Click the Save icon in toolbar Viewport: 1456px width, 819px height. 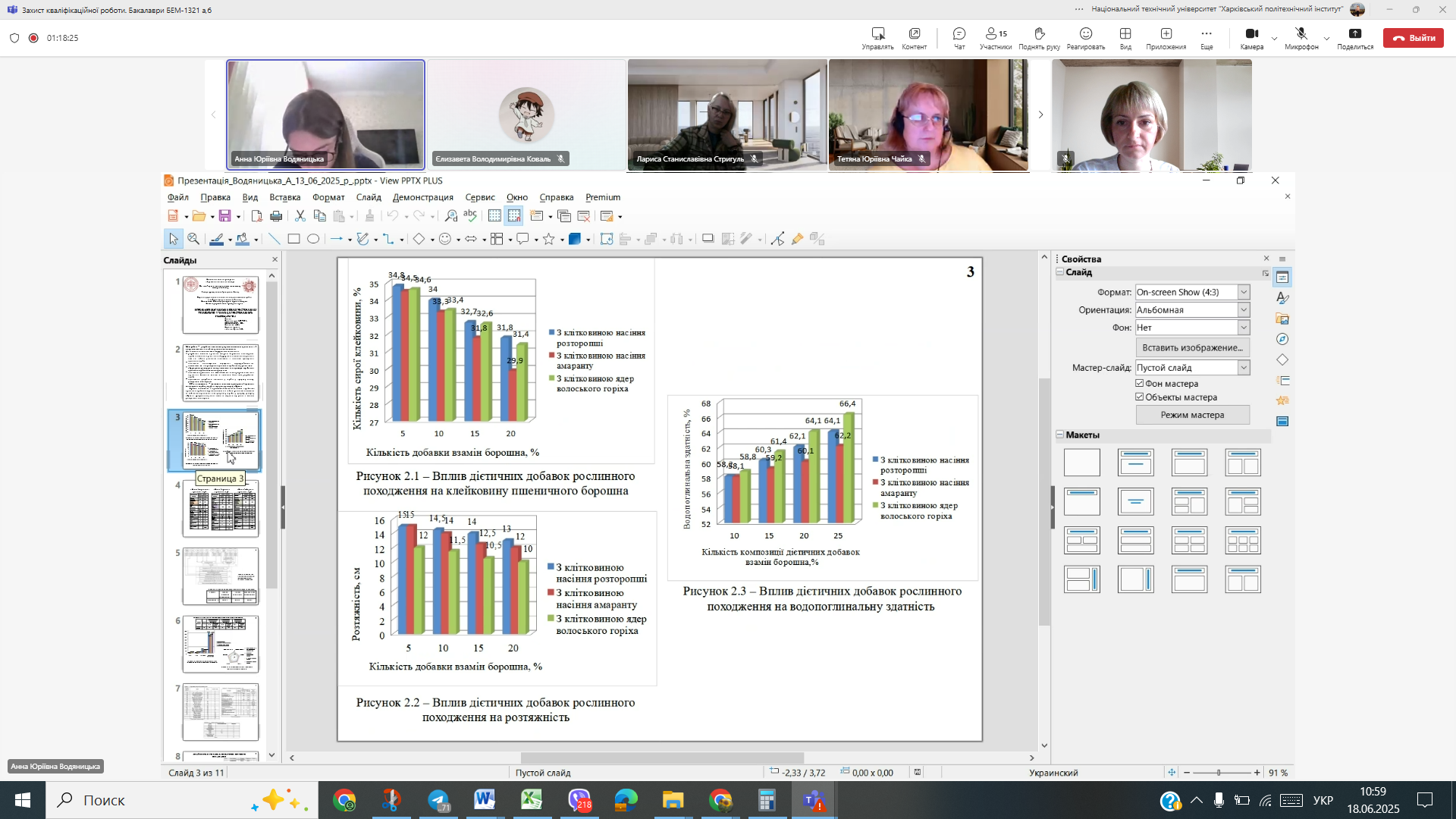[224, 216]
